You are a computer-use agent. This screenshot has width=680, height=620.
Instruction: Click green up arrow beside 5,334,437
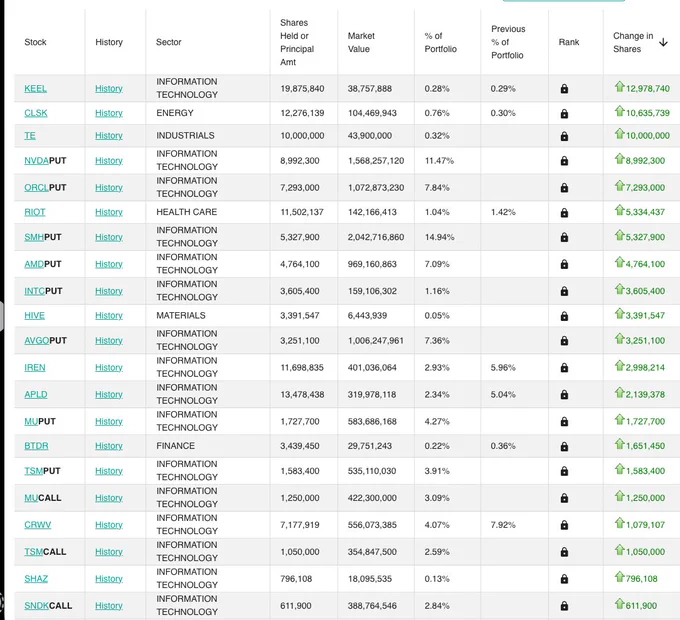pyautogui.click(x=619, y=210)
